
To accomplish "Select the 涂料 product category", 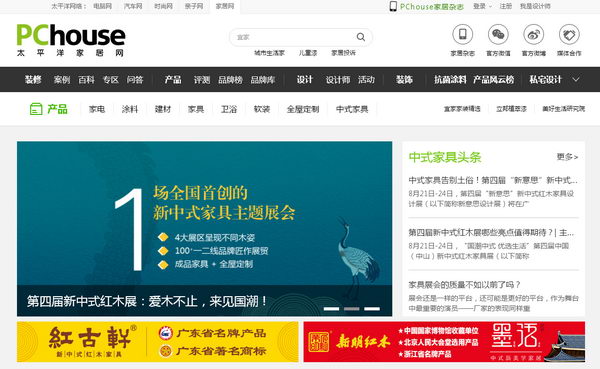I will [130, 109].
